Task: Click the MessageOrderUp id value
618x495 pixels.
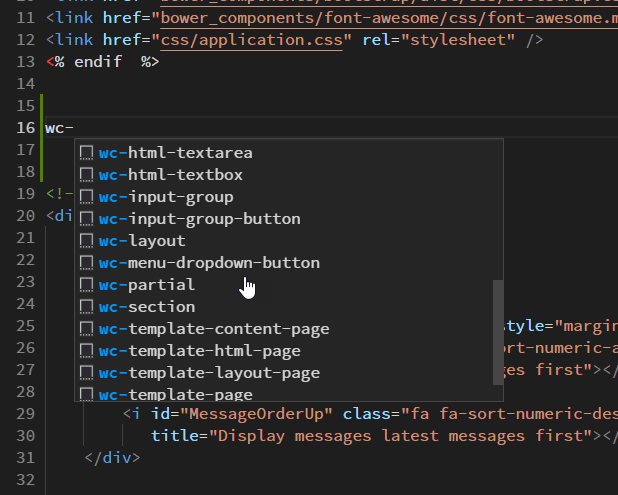Action: [256, 414]
